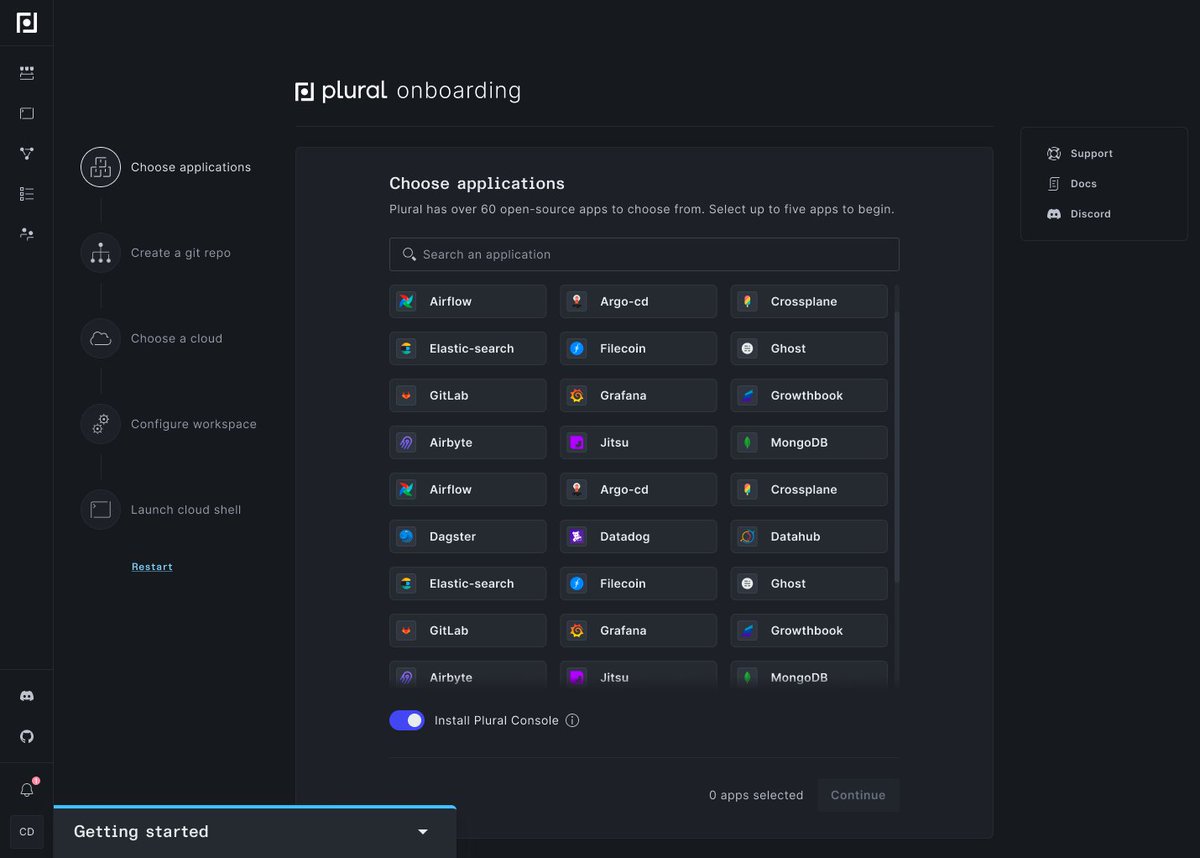Open GitHub icon in left sidebar
The height and width of the screenshot is (858, 1200).
click(x=27, y=736)
